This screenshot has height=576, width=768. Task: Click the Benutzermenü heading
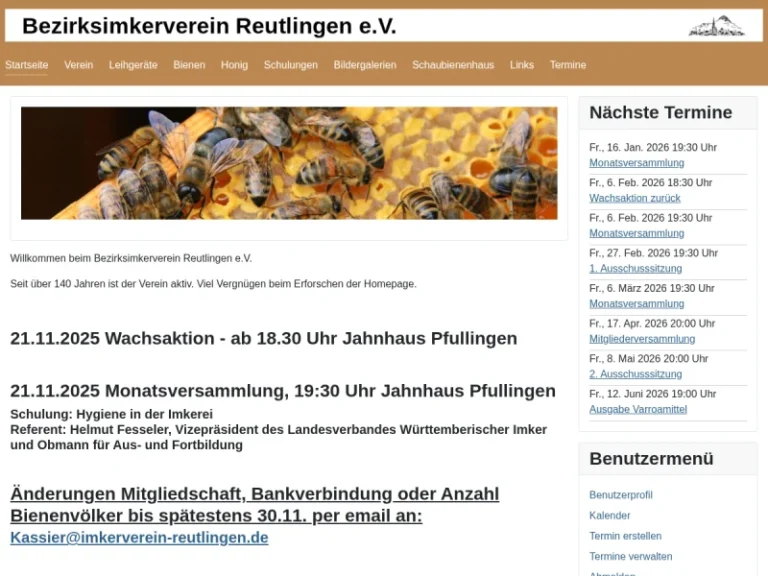[651, 458]
